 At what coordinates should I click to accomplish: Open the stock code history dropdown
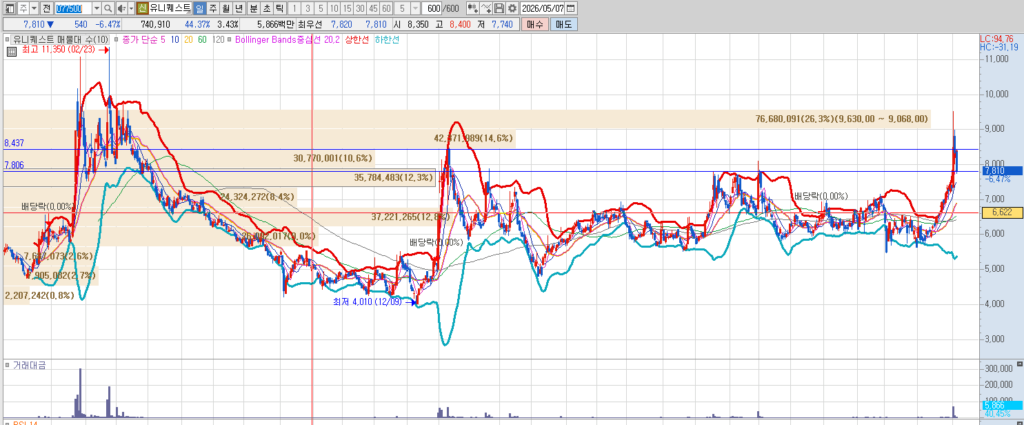pos(97,8)
